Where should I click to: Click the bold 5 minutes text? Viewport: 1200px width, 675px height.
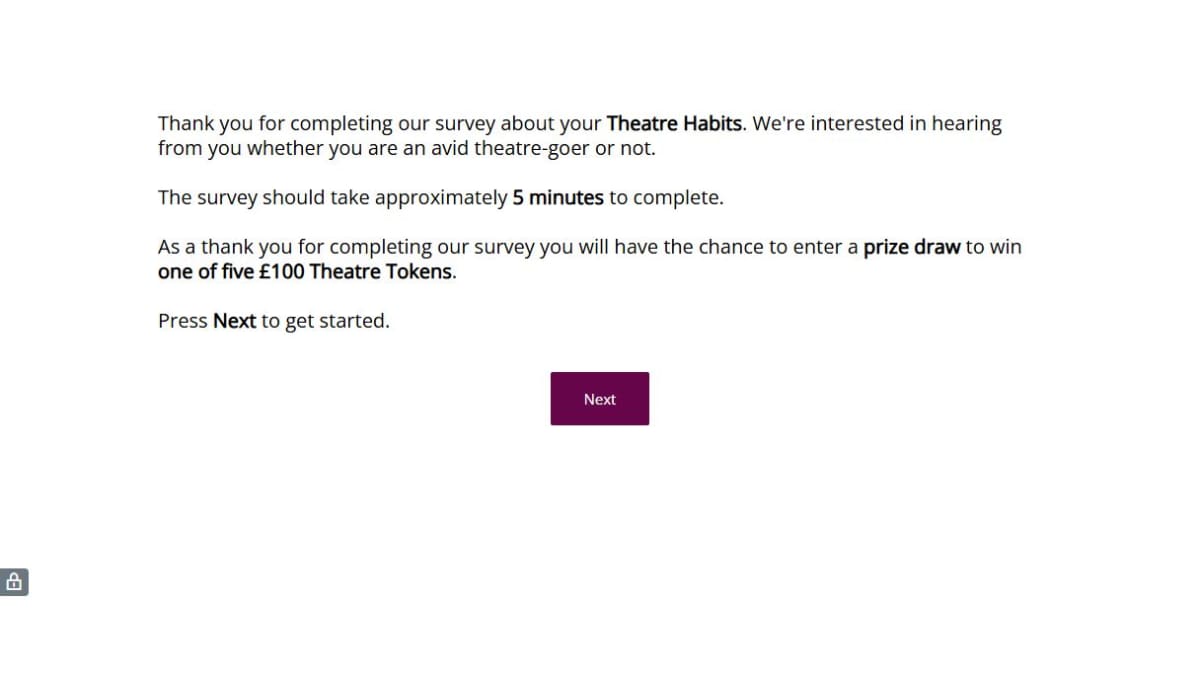[558, 198]
